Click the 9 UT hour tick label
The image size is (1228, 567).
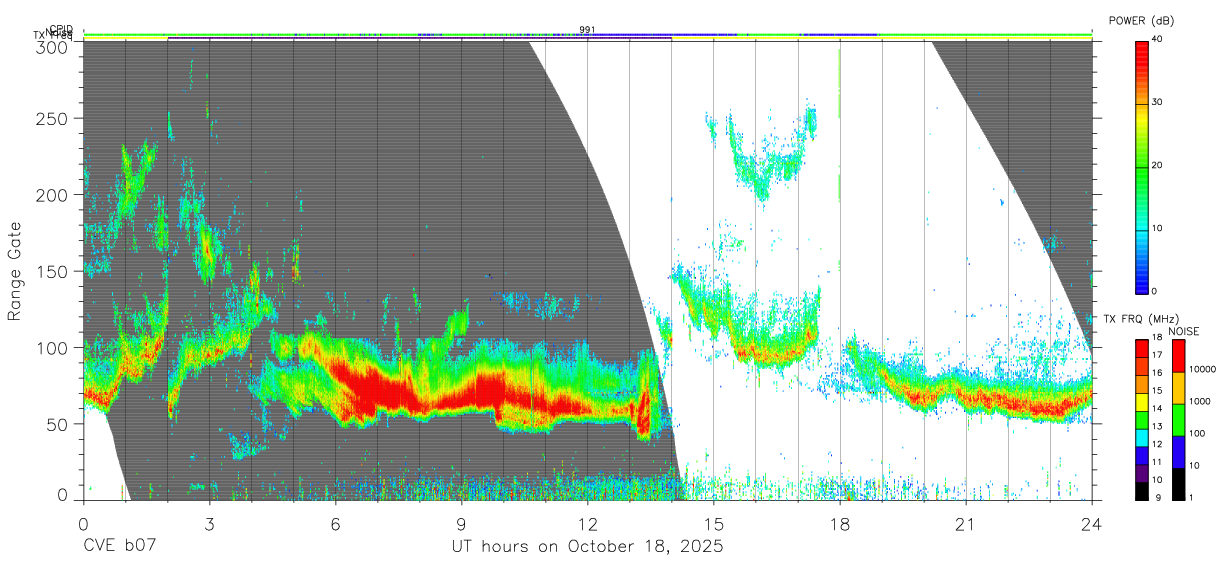(461, 524)
